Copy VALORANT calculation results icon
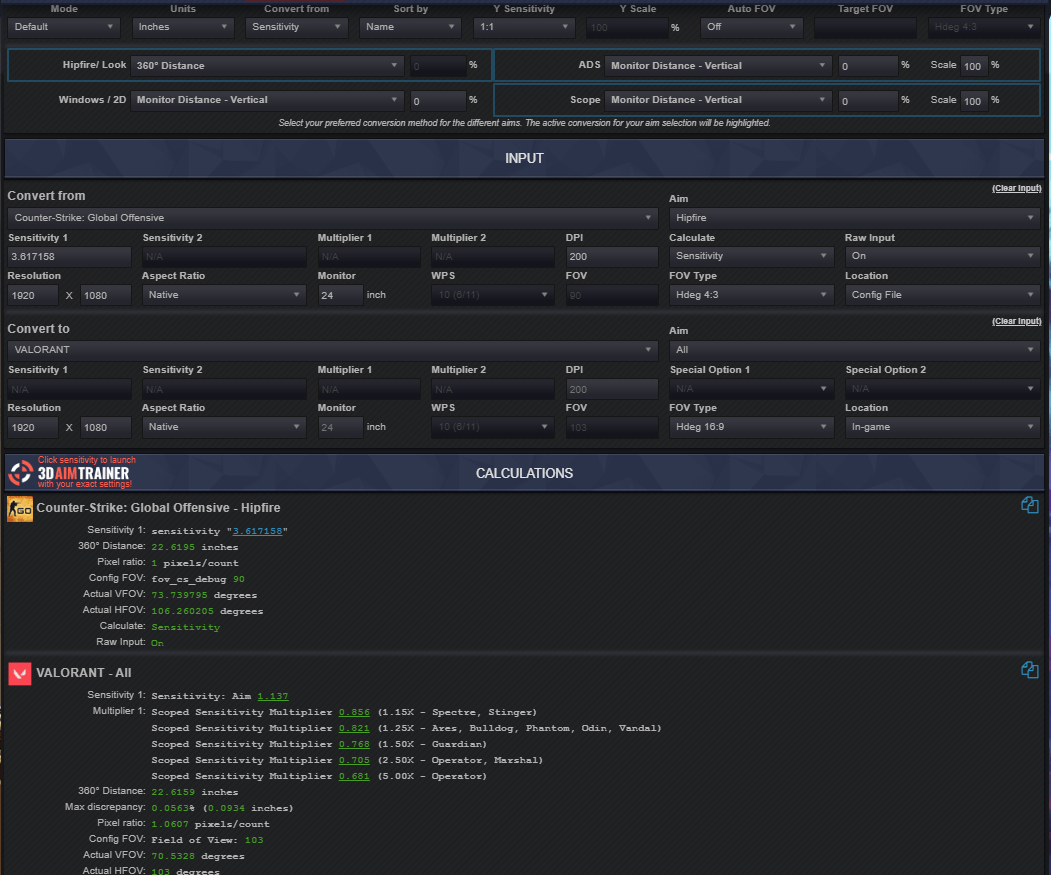This screenshot has width=1051, height=875. 1030,670
